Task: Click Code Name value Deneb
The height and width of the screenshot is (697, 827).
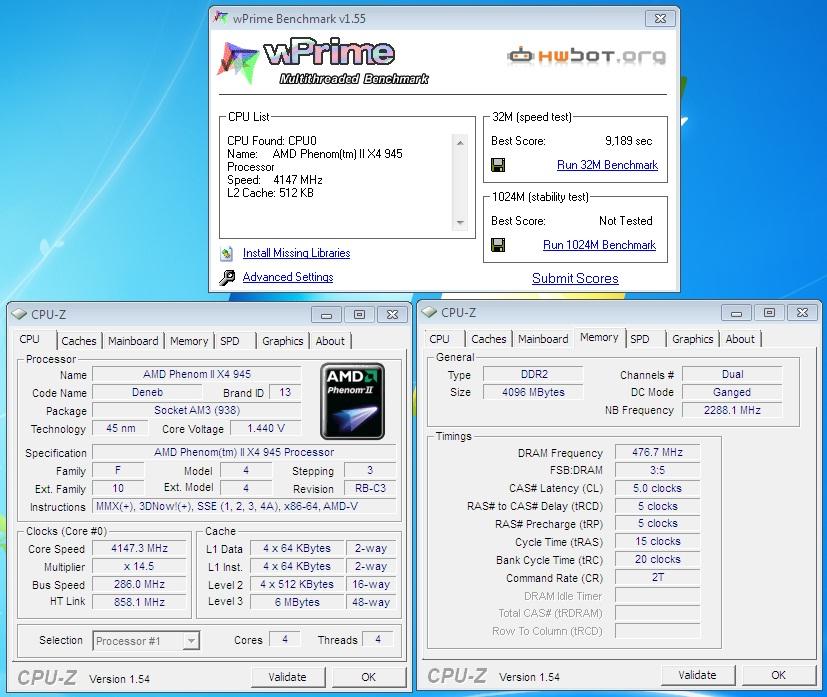Action: pyautogui.click(x=147, y=392)
